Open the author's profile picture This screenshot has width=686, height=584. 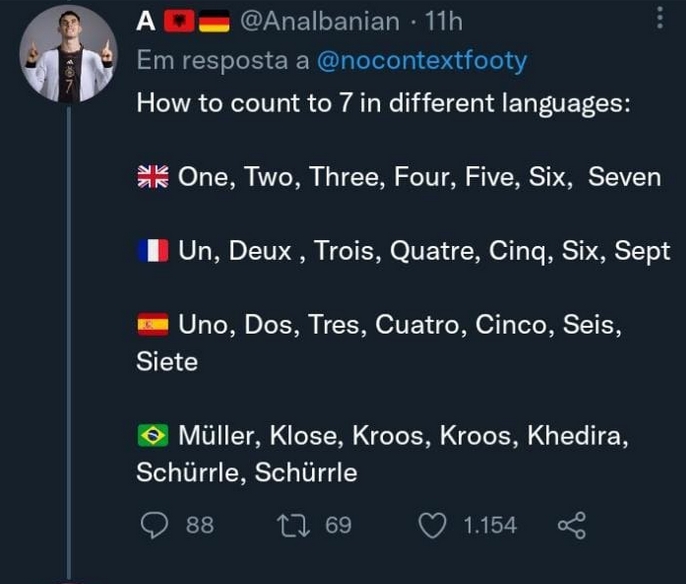(67, 55)
